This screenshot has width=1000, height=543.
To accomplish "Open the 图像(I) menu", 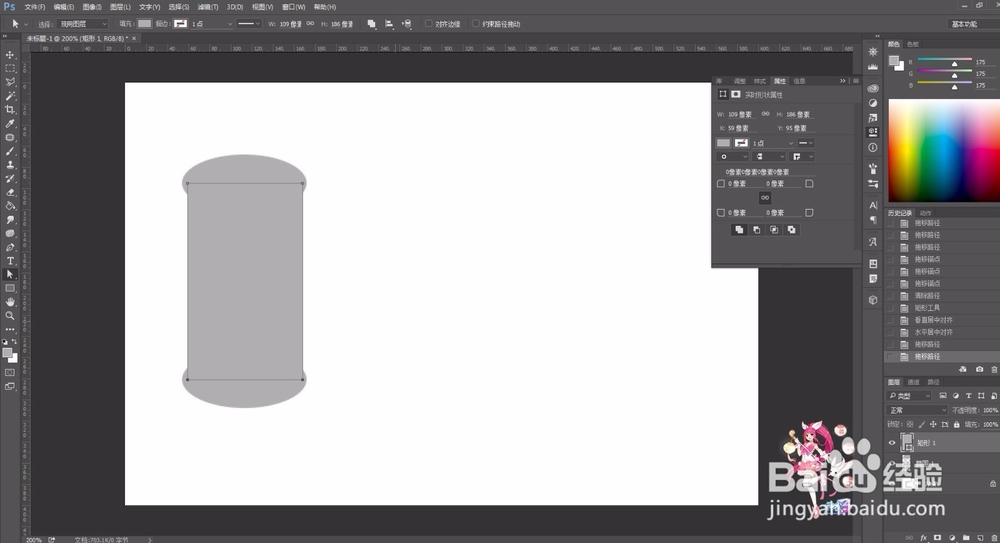I will (92, 7).
